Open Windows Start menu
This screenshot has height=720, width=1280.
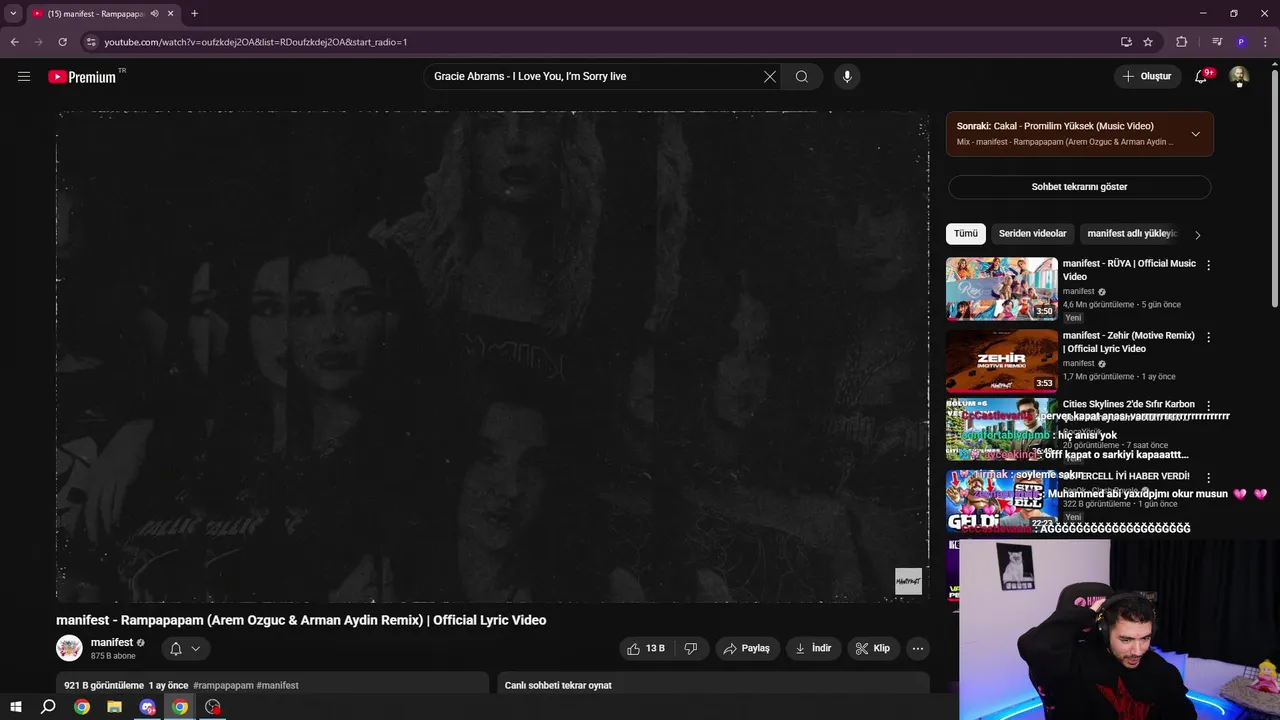(x=16, y=707)
